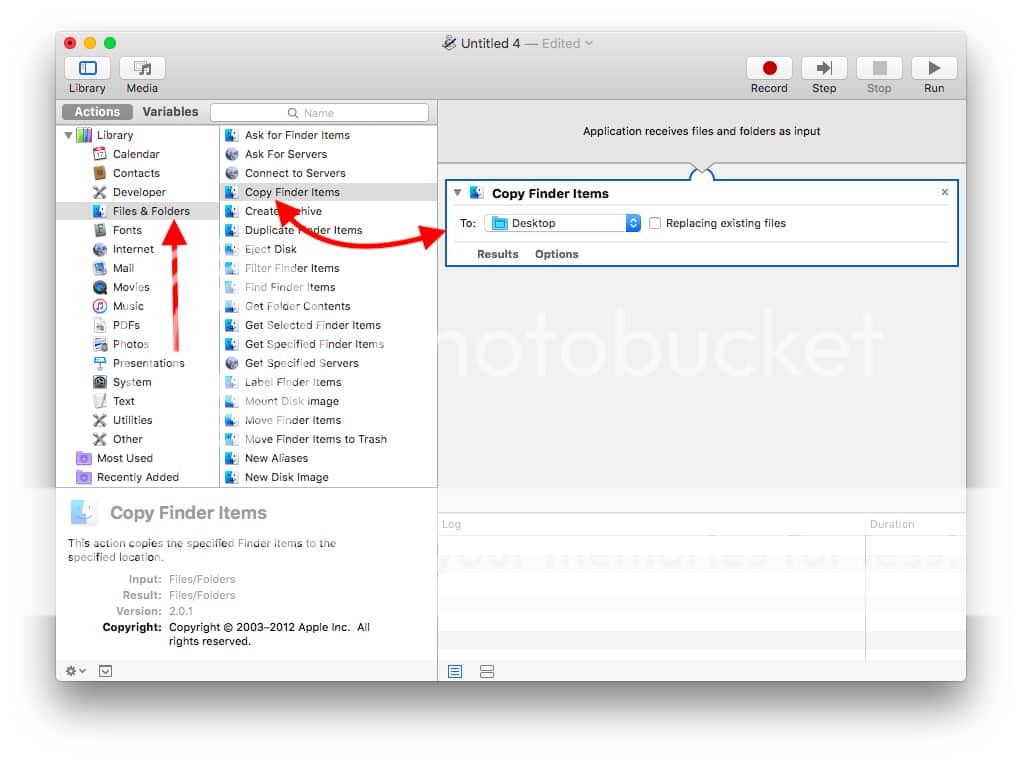The height and width of the screenshot is (761, 1022).
Task: Select the PDFs category icon
Action: coord(100,324)
